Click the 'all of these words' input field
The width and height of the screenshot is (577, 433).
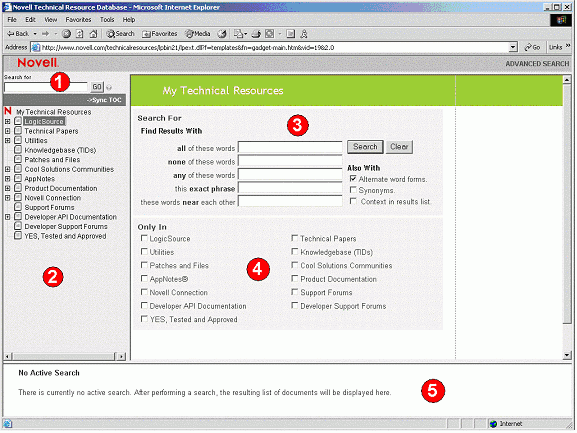coord(290,148)
